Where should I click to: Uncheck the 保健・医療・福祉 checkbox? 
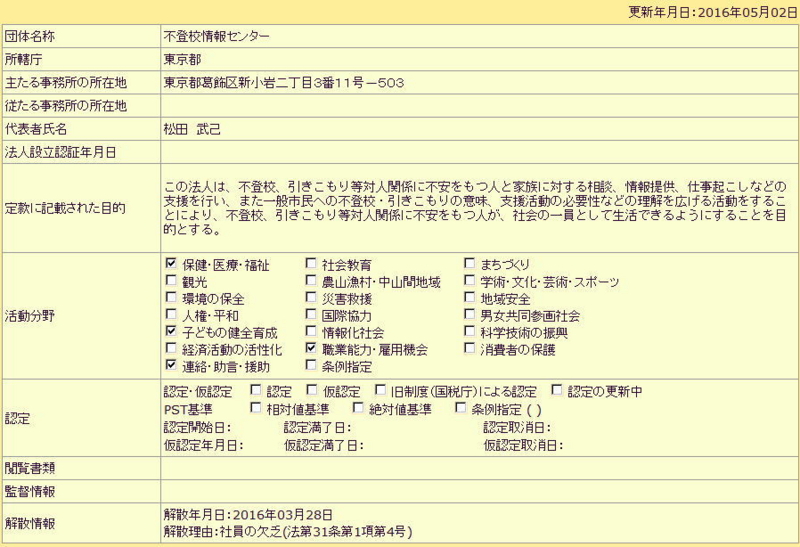pos(171,263)
